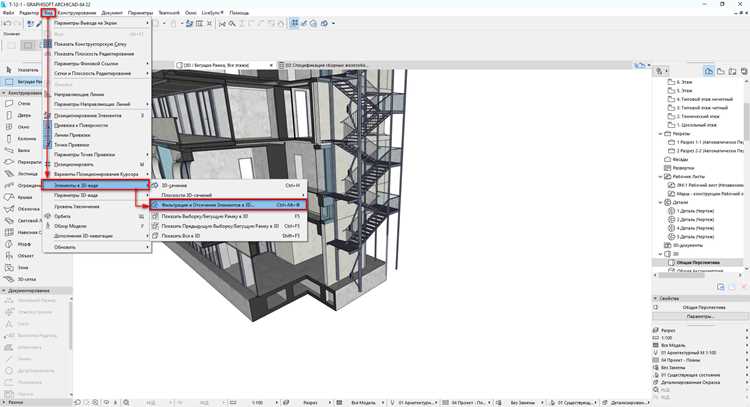Select Показать Все в 3D entry
This screenshot has height=407, width=750.
(x=180, y=236)
